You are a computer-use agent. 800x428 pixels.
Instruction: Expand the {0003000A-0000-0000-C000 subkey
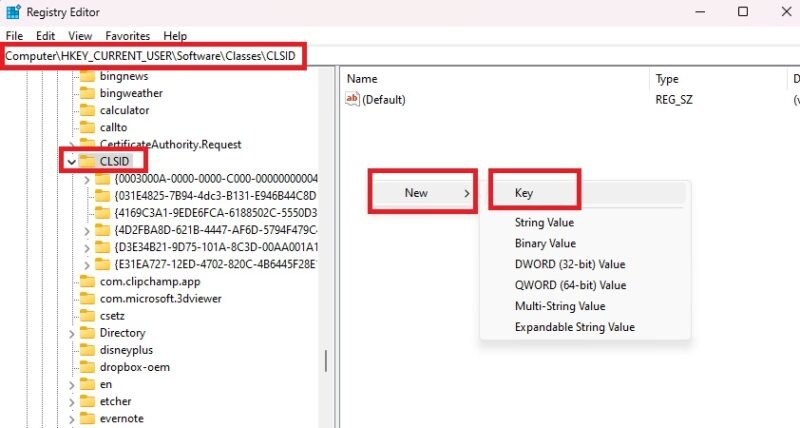[x=88, y=179]
